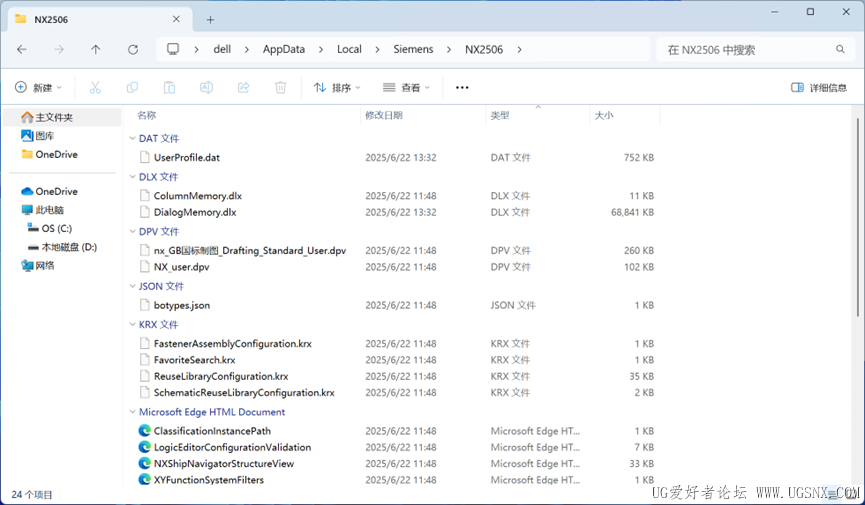Click the vertical scrollbar of file list
The width and height of the screenshot is (865, 505).
pos(858,217)
